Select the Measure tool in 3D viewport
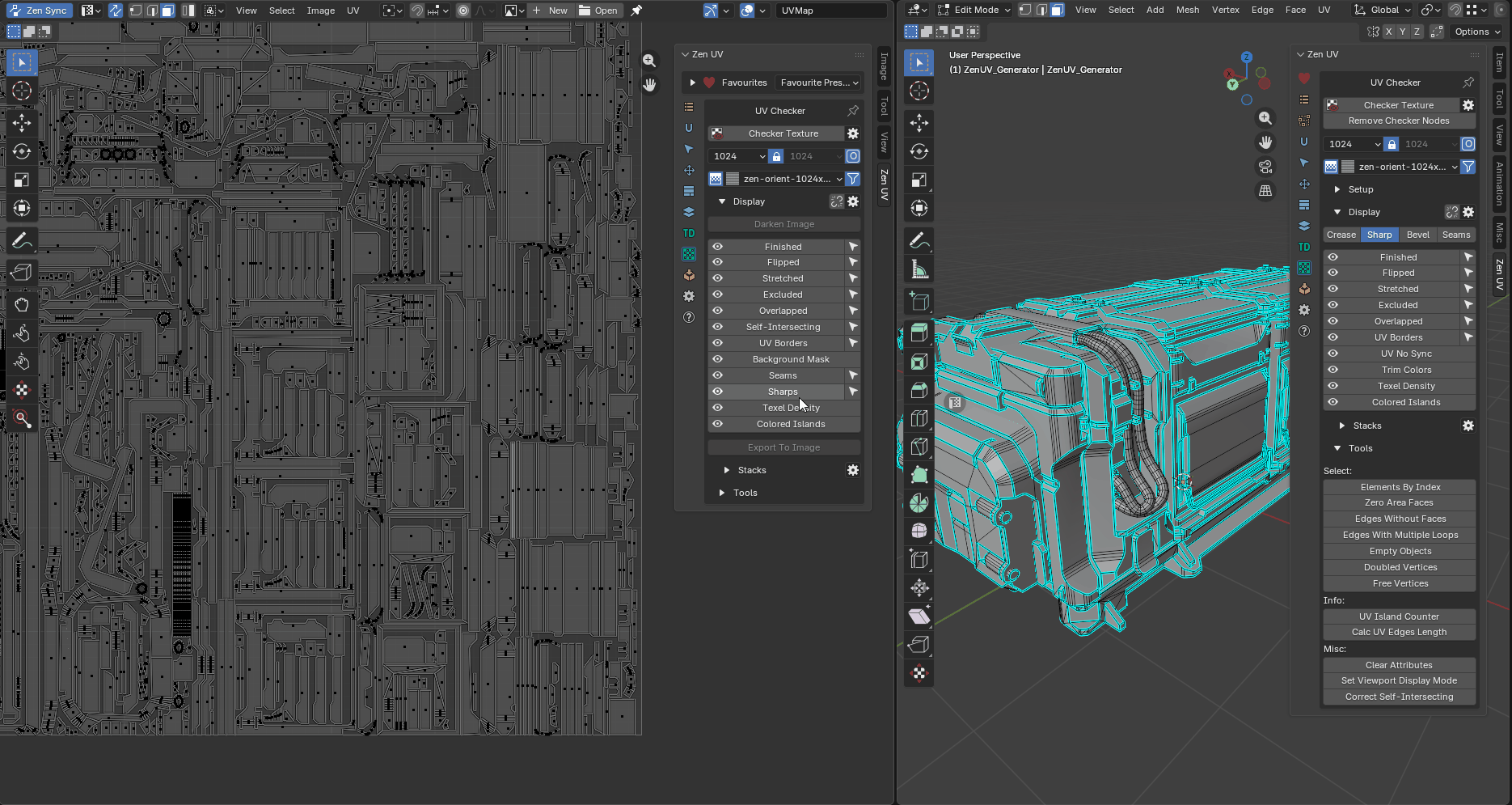The width and height of the screenshot is (1512, 805). [x=919, y=269]
